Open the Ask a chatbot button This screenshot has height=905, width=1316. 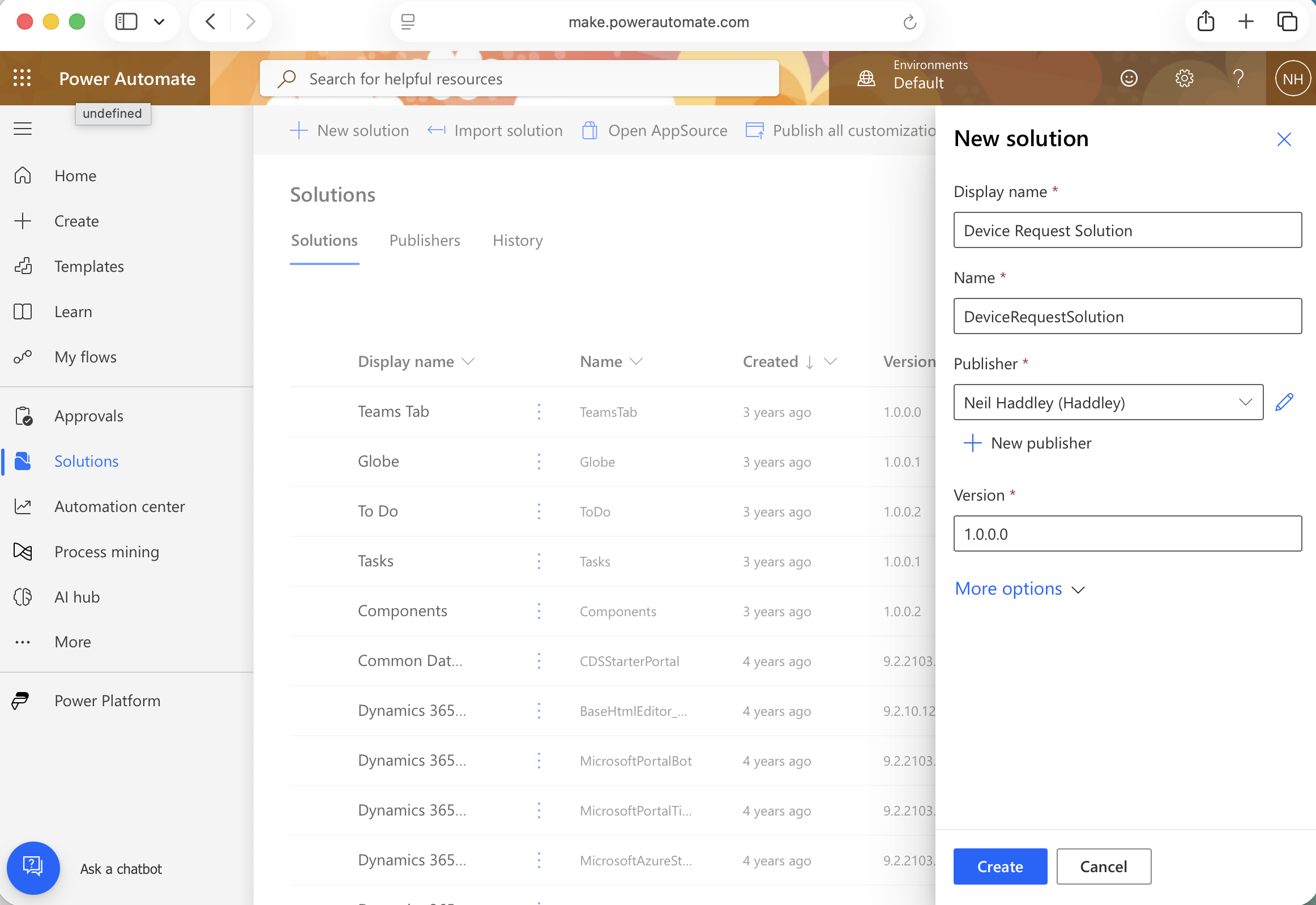[33, 868]
